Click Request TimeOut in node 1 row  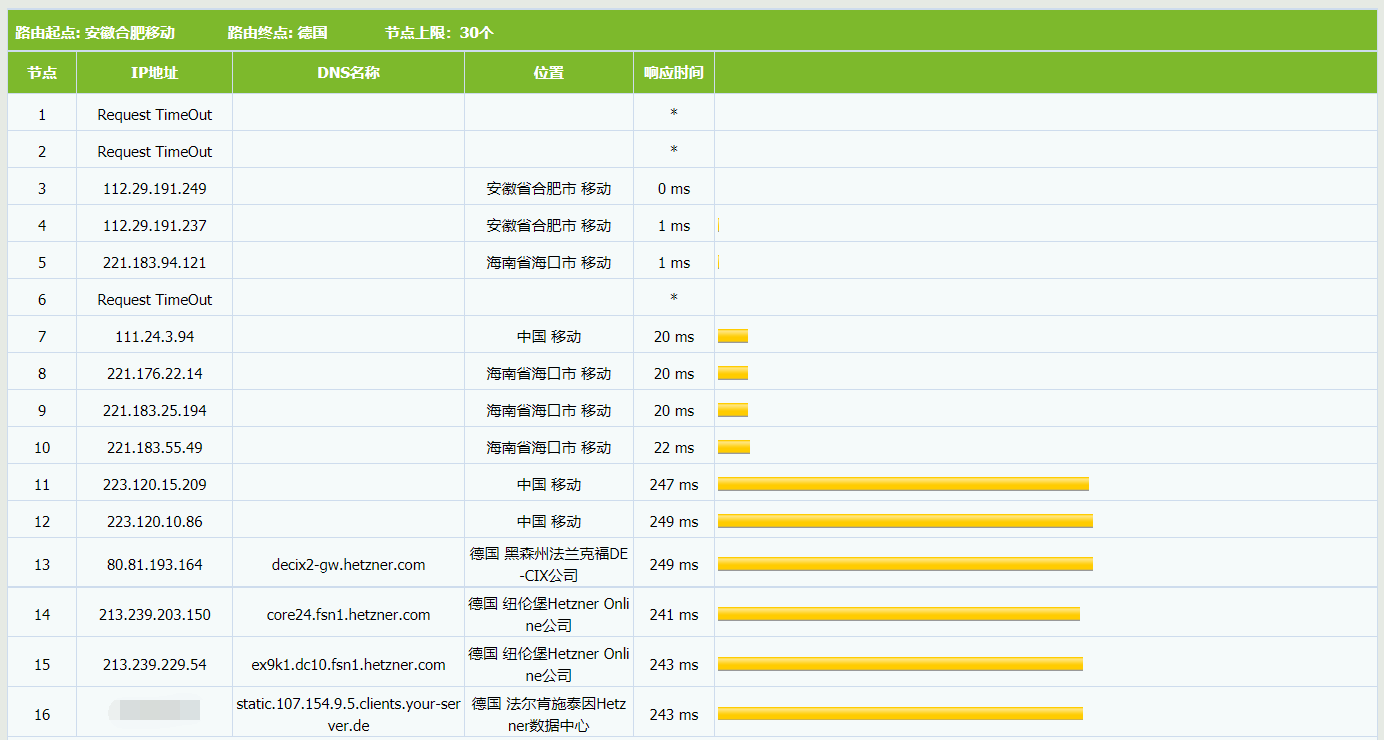[155, 114]
